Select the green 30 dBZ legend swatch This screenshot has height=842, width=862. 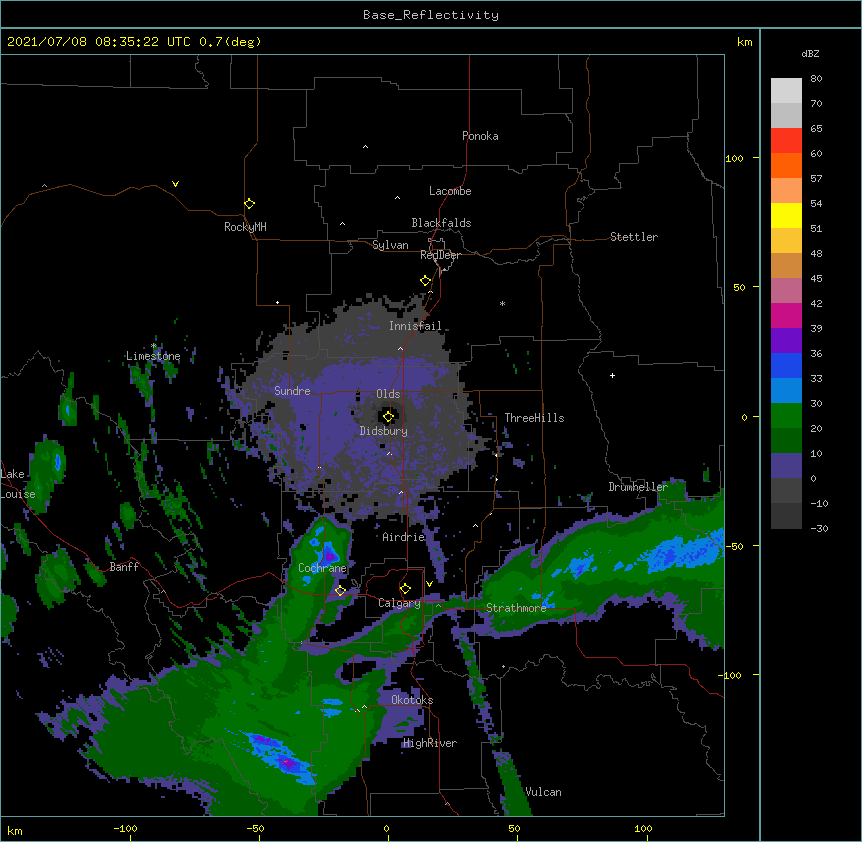(x=786, y=415)
